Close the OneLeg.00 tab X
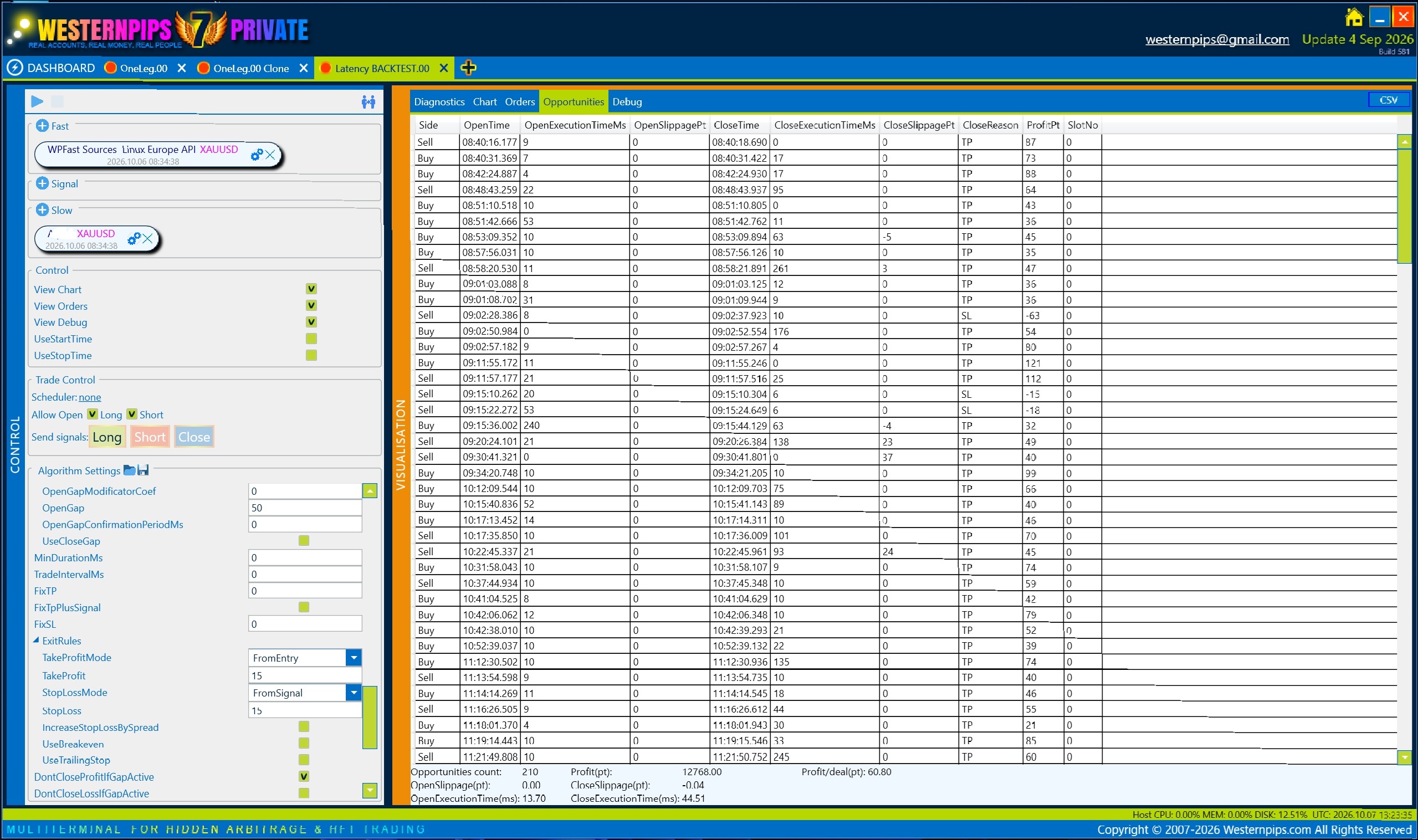 click(x=182, y=68)
